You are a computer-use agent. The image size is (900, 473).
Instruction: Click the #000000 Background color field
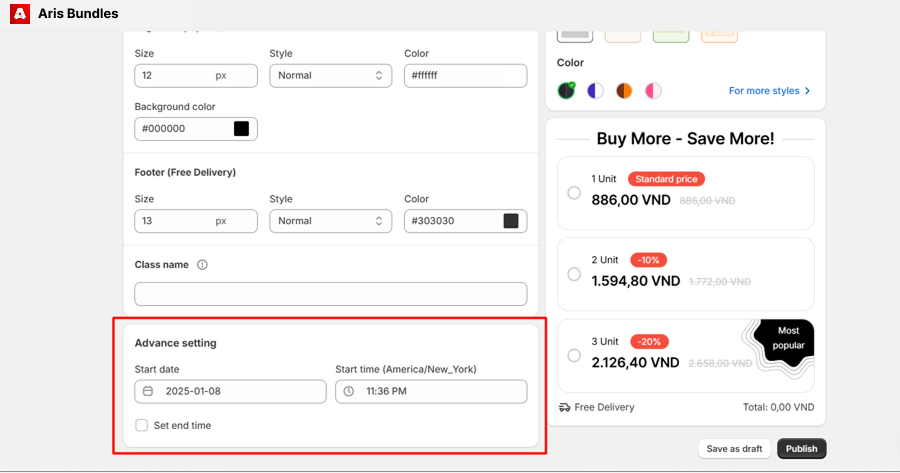point(196,129)
